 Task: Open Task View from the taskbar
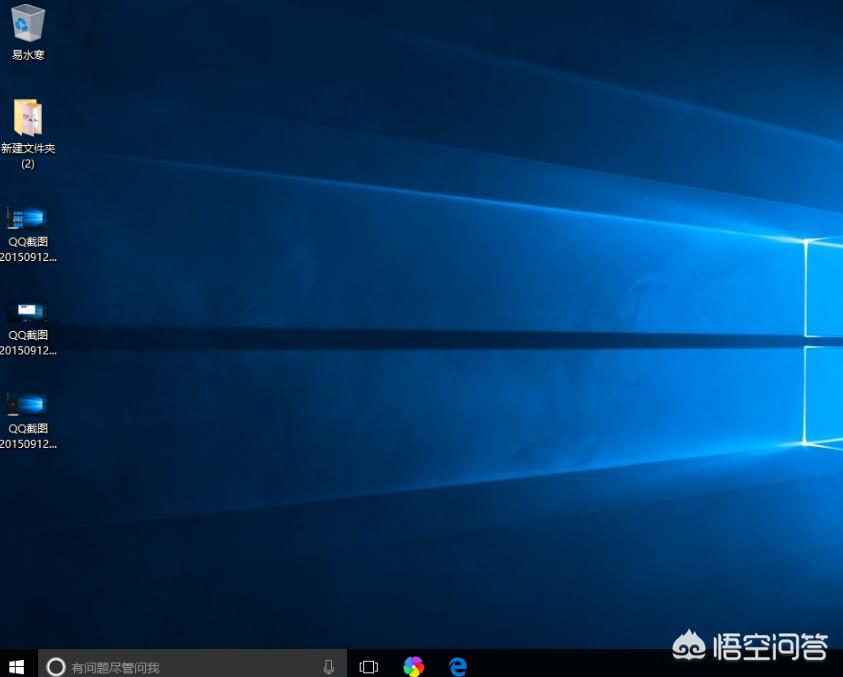click(x=368, y=666)
